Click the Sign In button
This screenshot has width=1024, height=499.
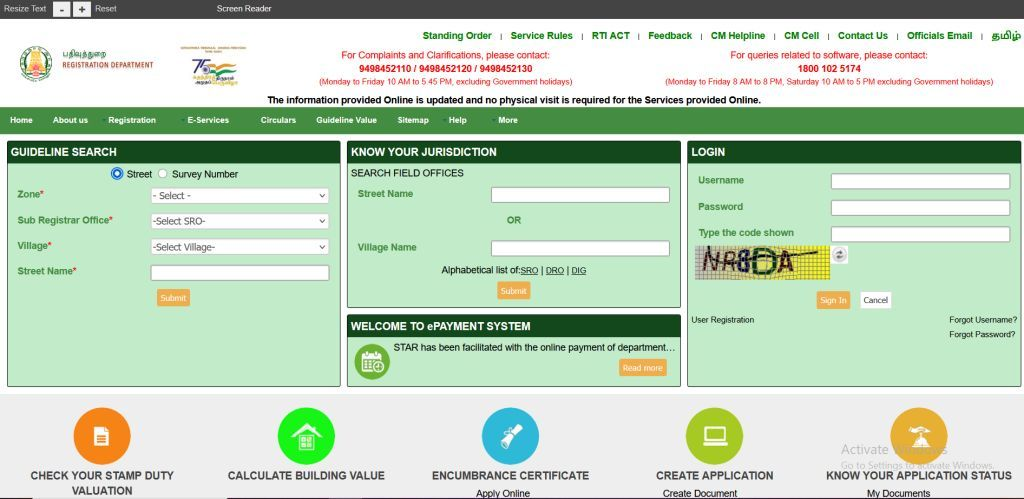(x=833, y=300)
